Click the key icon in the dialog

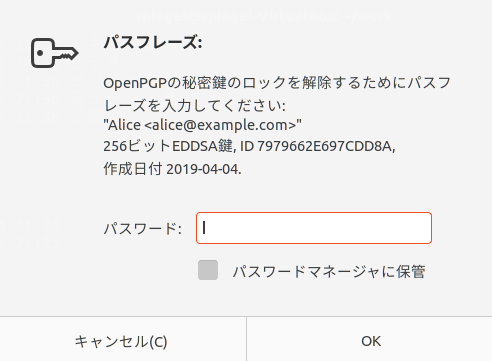point(55,53)
